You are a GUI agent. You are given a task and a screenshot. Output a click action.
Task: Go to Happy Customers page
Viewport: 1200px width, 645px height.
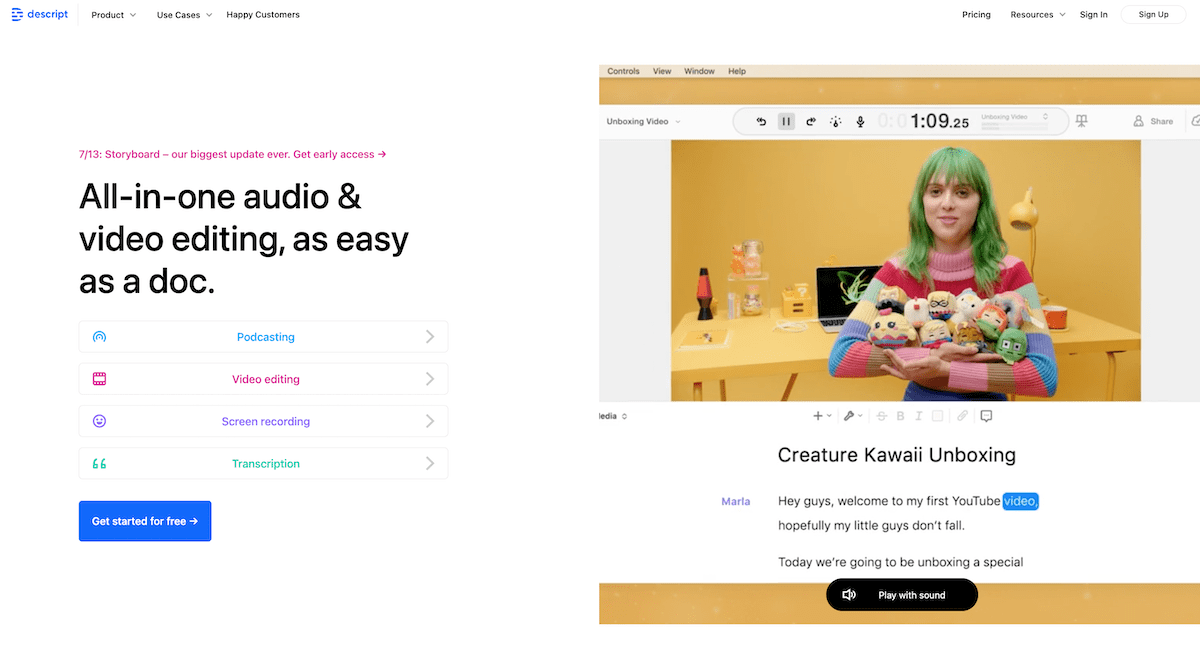(x=263, y=15)
